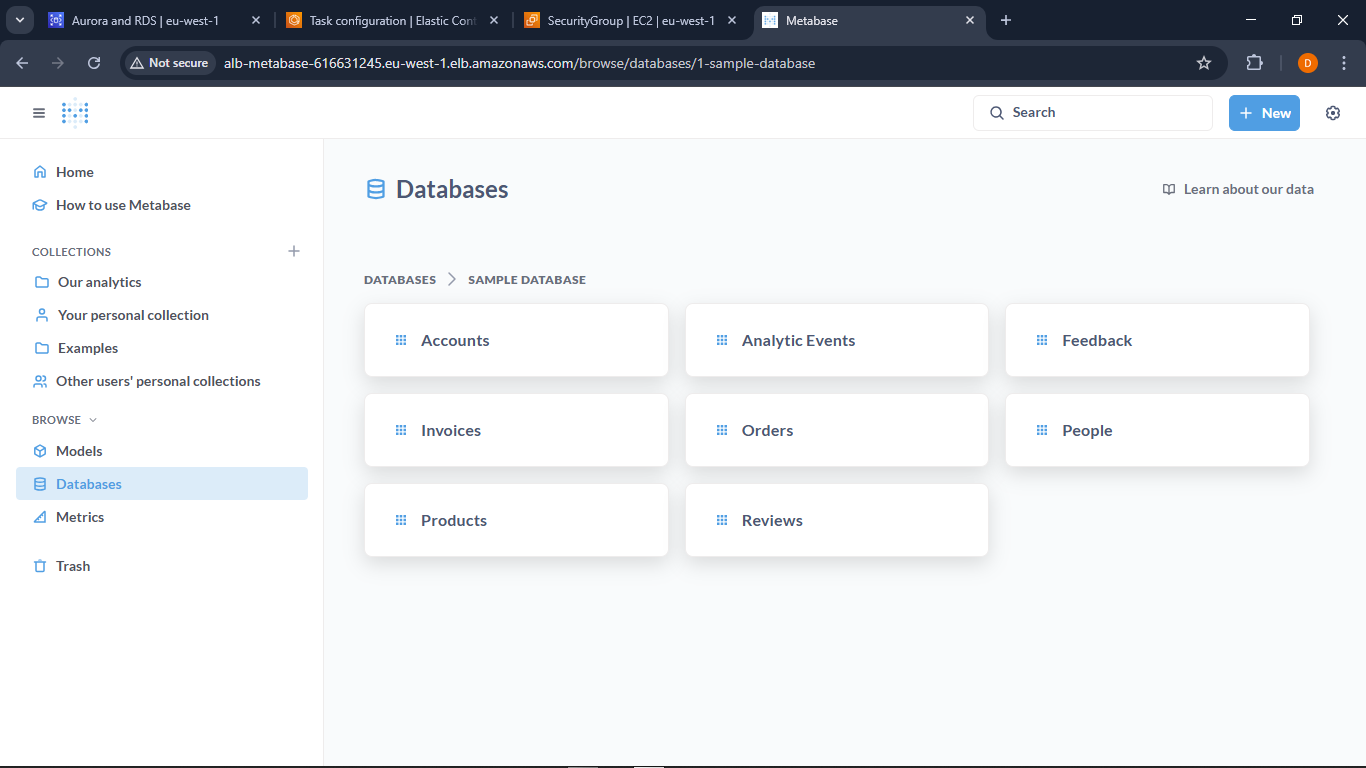Image resolution: width=1366 pixels, height=768 pixels.
Task: Go to Models in the sidebar
Action: tap(78, 451)
